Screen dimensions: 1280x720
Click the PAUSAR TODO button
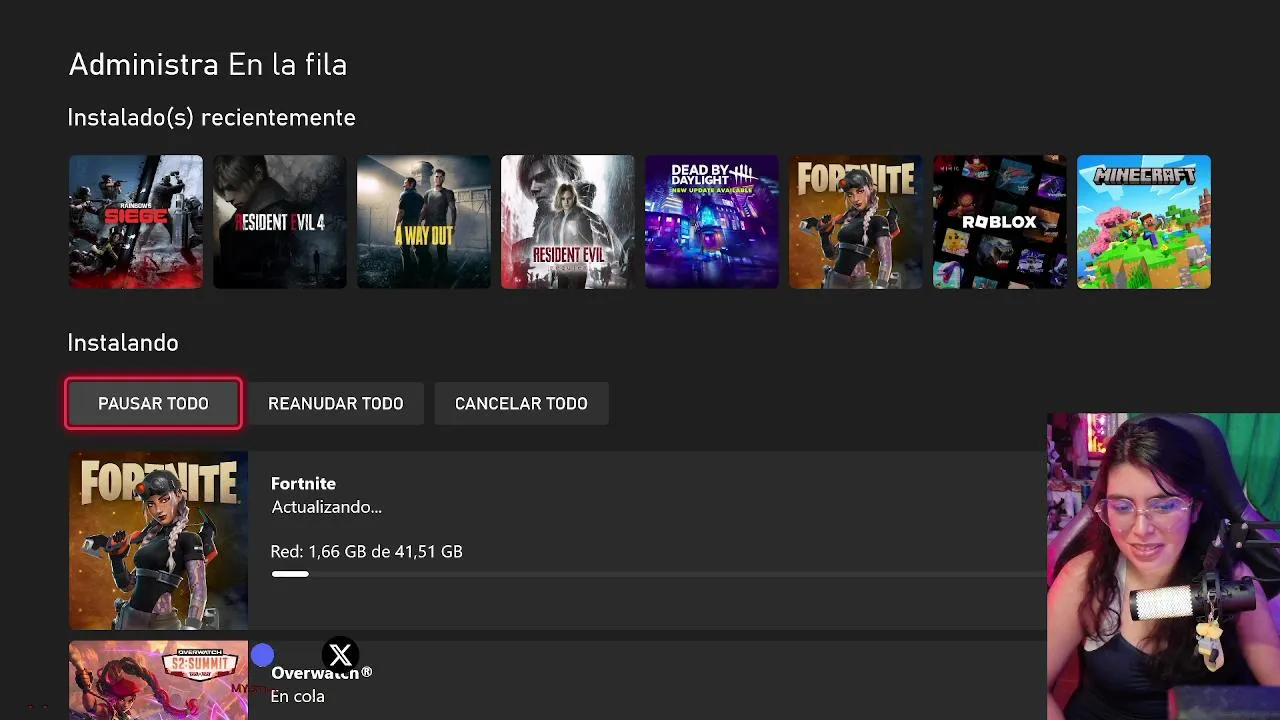tap(153, 403)
